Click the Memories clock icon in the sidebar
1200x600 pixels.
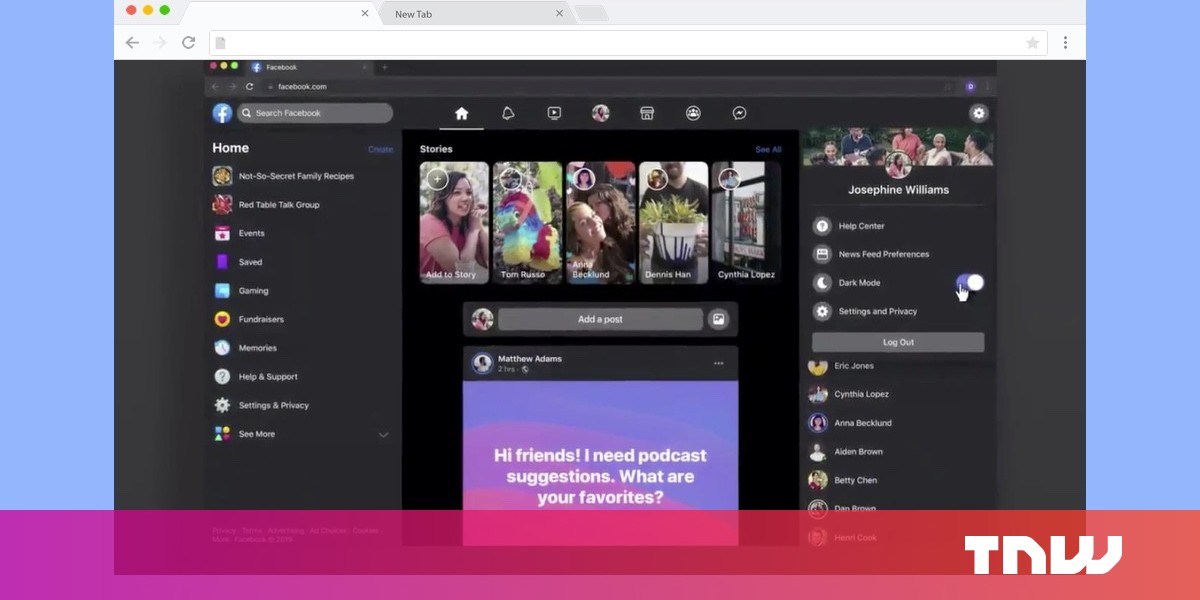tap(222, 348)
